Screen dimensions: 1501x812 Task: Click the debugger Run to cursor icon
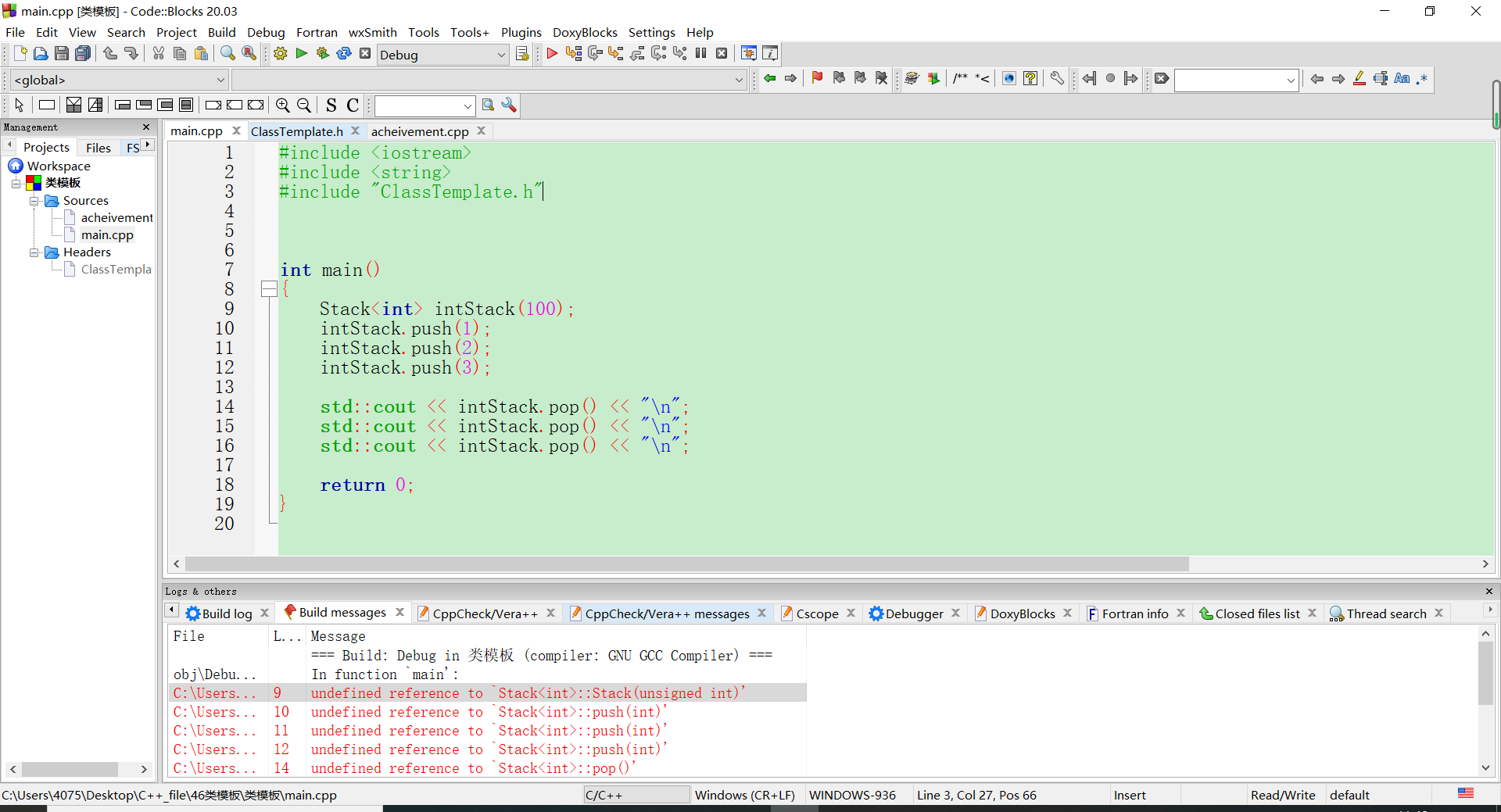point(574,54)
